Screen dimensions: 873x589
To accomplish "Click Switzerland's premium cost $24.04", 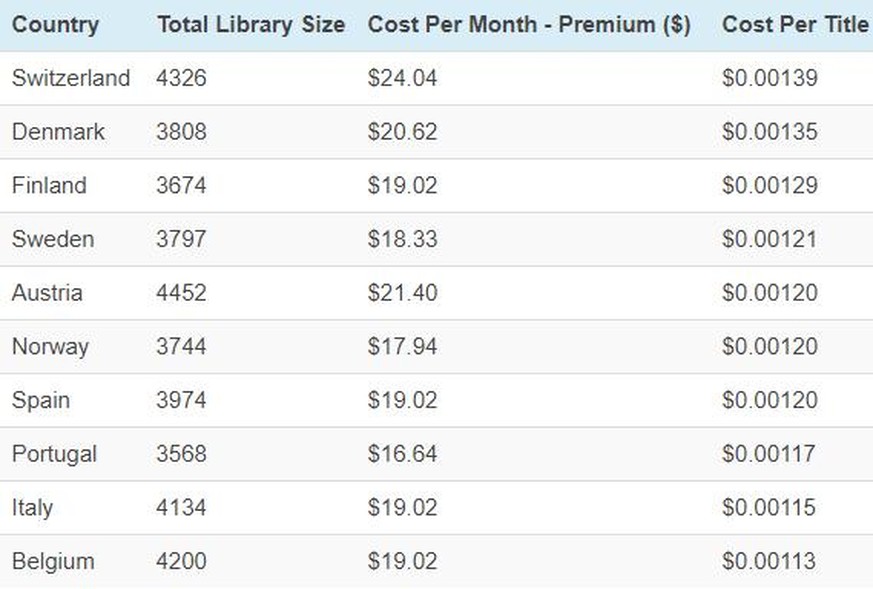I will point(402,78).
